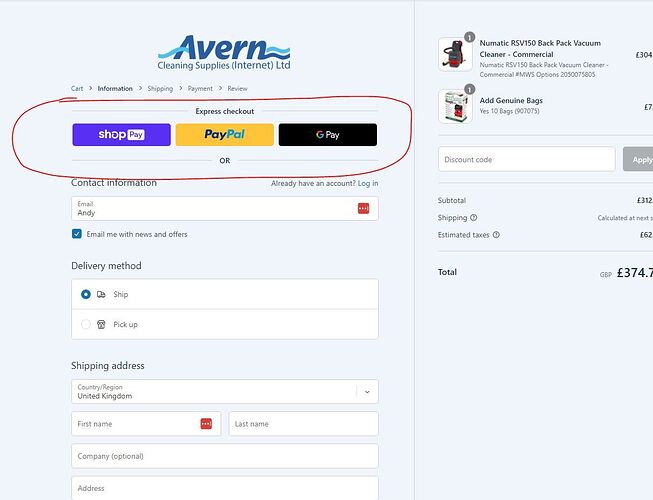
Task: Select the Review breadcrumb step
Action: [x=237, y=89]
